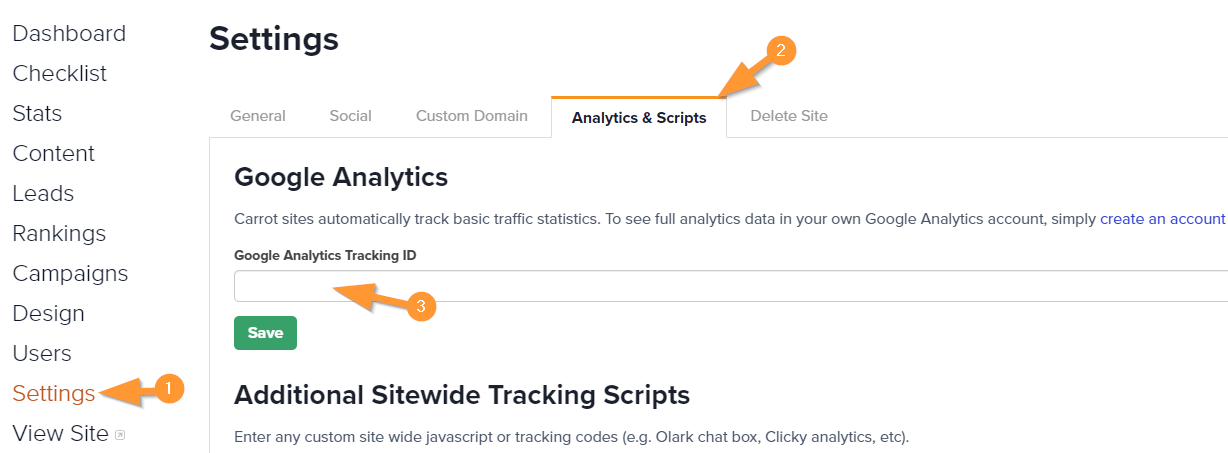Click the View Site link
The width and height of the screenshot is (1228, 453).
pos(60,434)
